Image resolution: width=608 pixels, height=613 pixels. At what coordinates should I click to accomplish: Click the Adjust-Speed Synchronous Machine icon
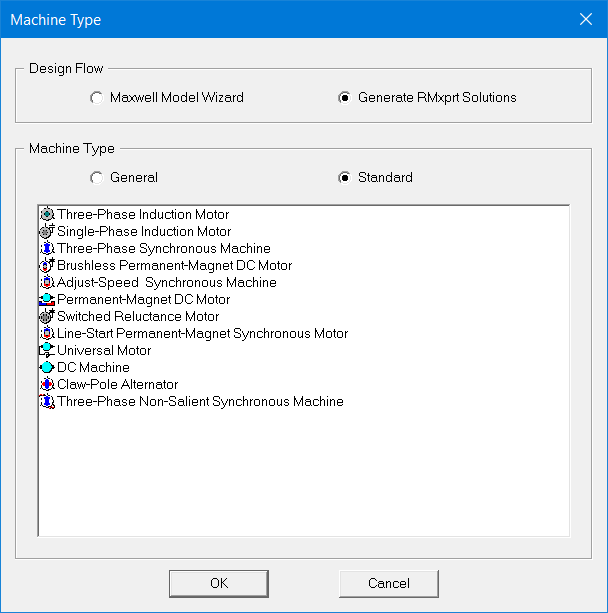[47, 282]
